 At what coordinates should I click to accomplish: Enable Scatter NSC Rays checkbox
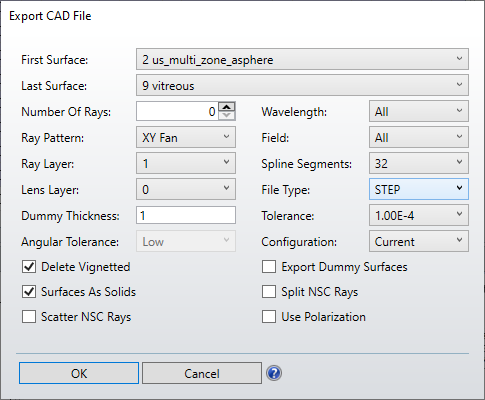[29, 317]
